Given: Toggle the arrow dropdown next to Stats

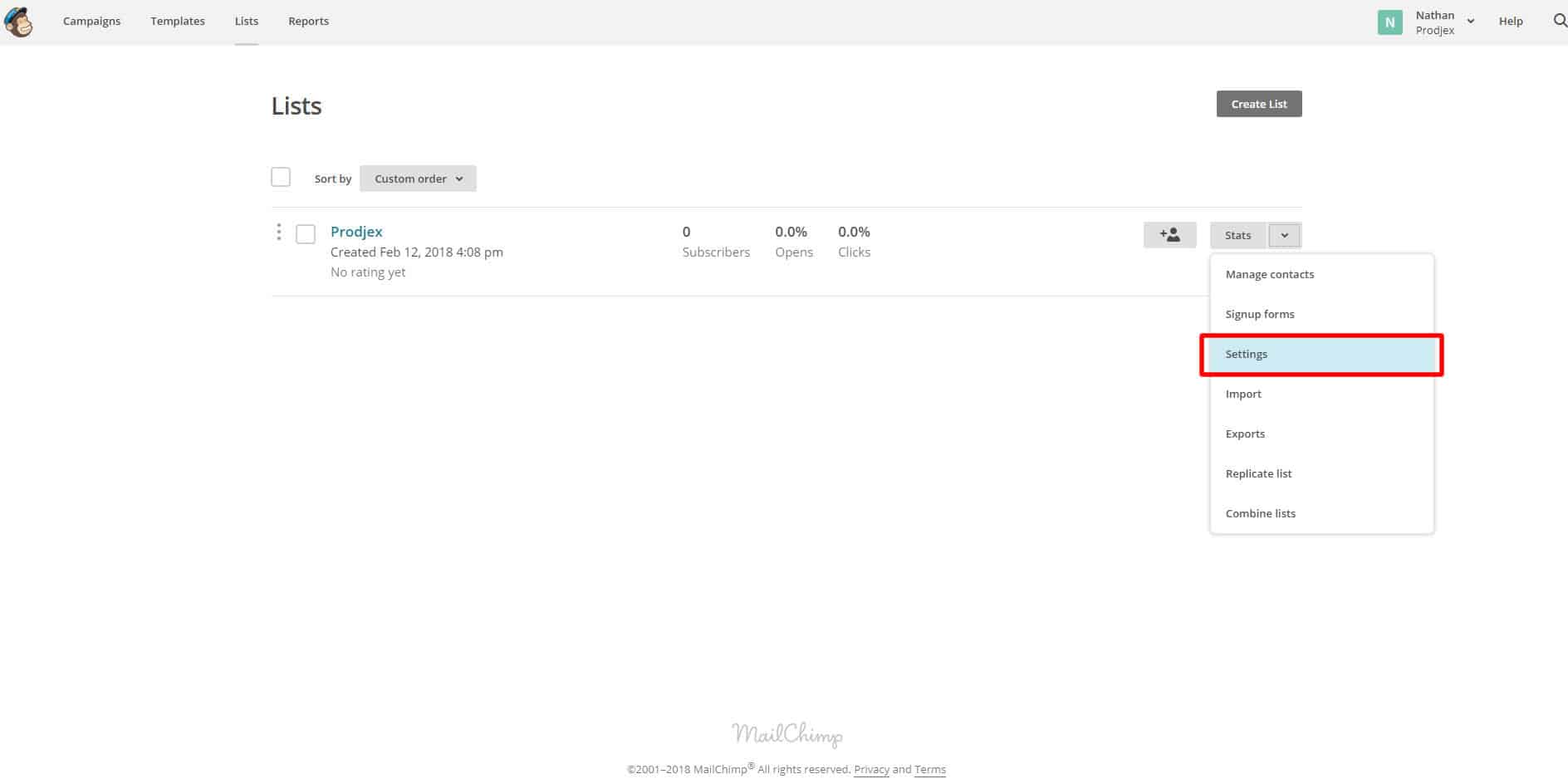Looking at the screenshot, I should tap(1284, 235).
